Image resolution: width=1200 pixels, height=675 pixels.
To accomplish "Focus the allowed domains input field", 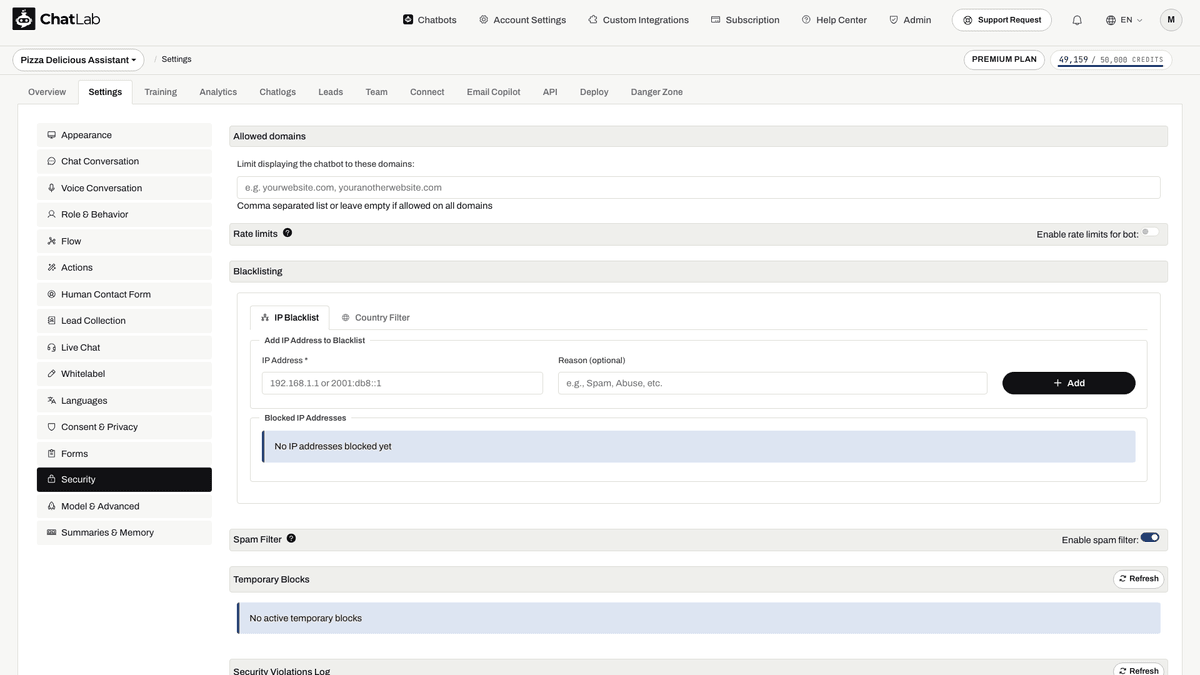I will (x=699, y=187).
